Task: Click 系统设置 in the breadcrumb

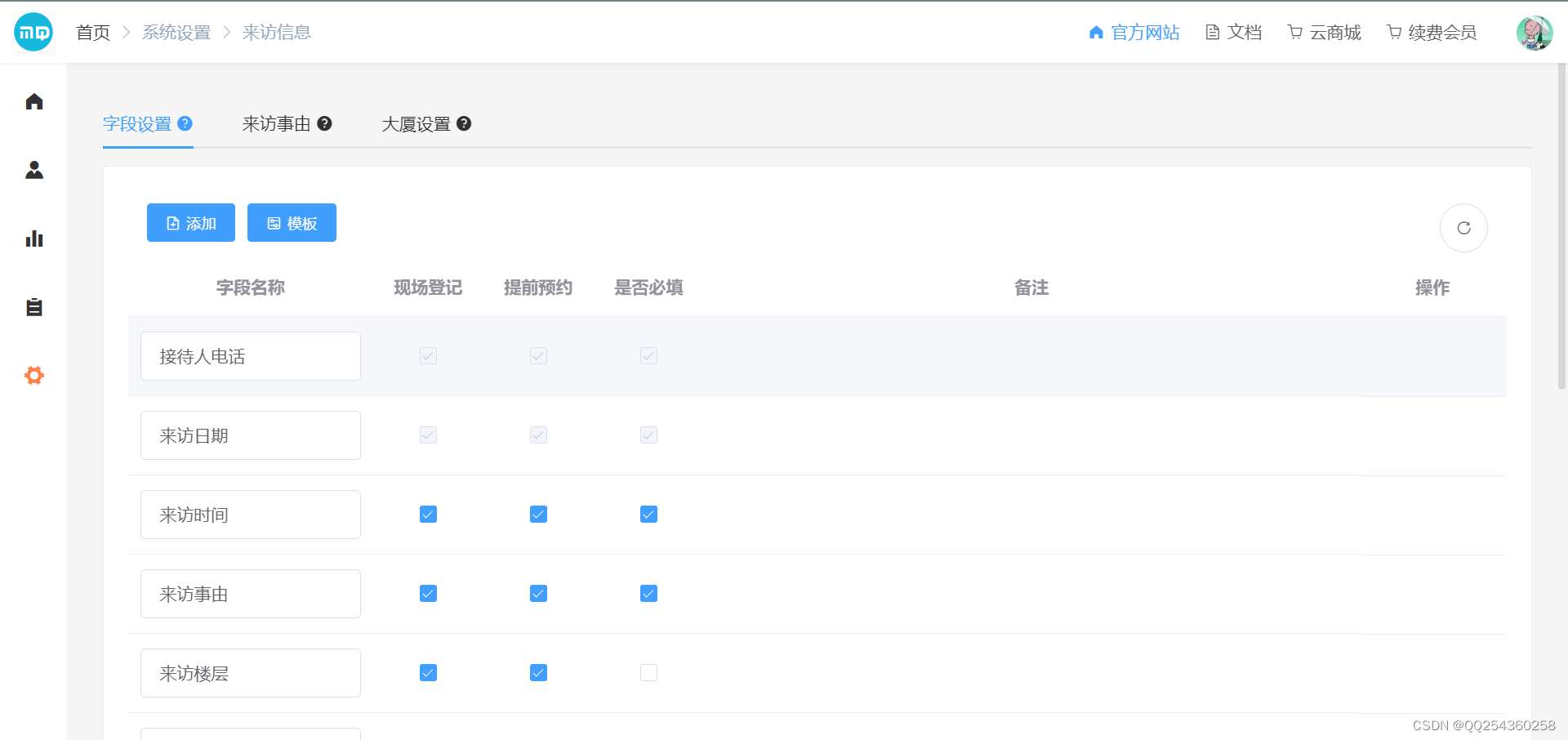Action: 176,32
